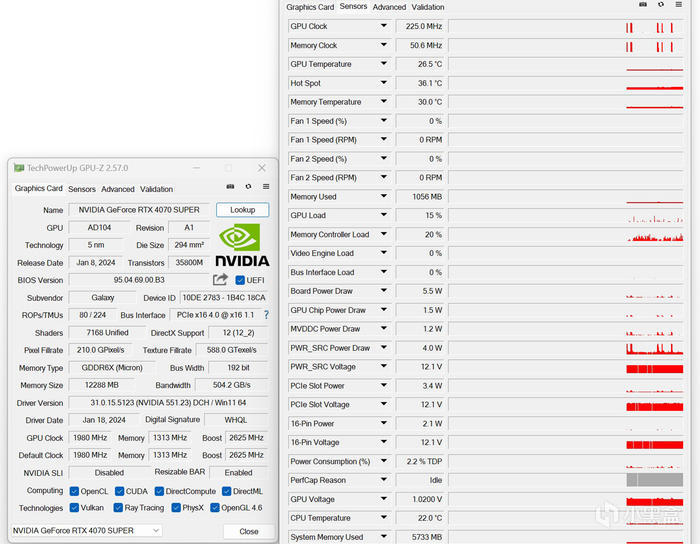
Task: Toggle the Ray Tracing checkbox
Action: pos(118,508)
